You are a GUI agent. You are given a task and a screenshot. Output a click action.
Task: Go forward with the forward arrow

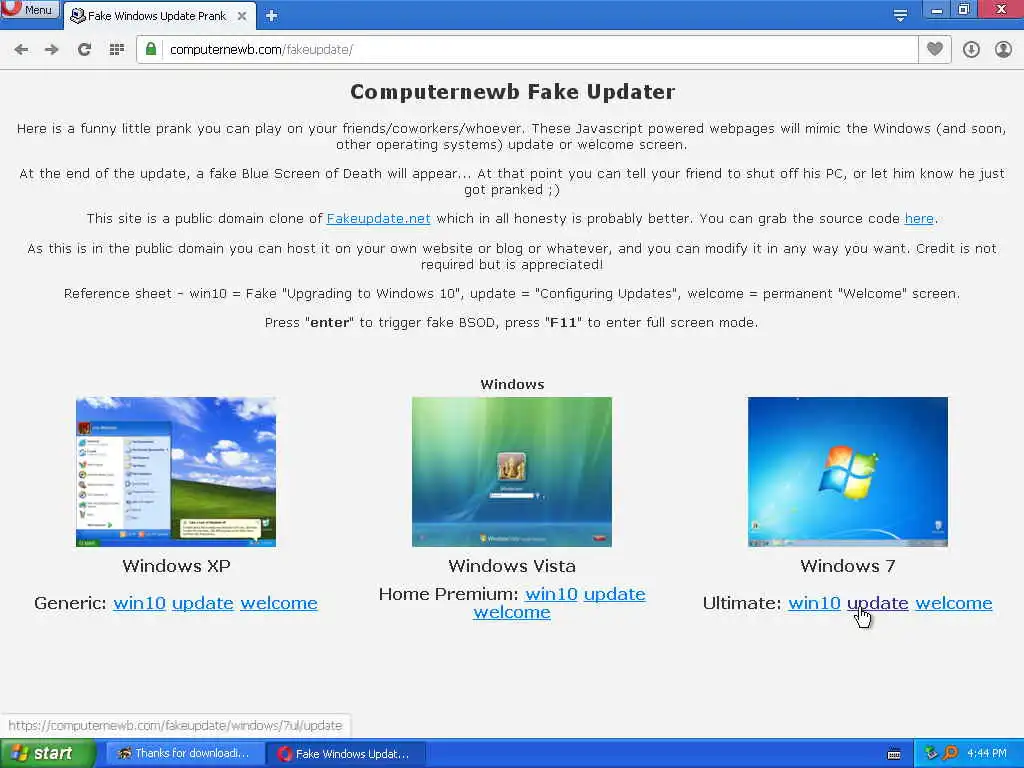tap(52, 50)
